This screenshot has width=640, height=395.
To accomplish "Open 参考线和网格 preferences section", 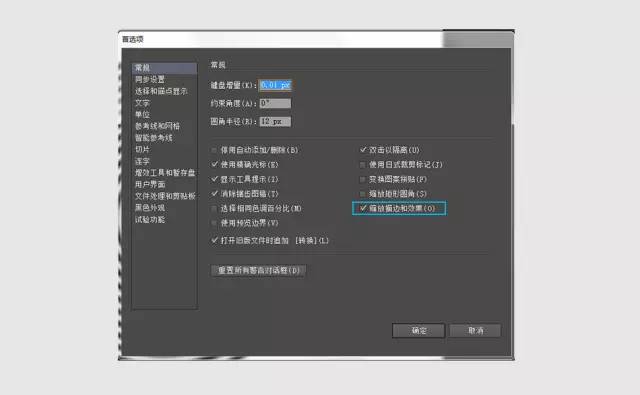I will 158,126.
